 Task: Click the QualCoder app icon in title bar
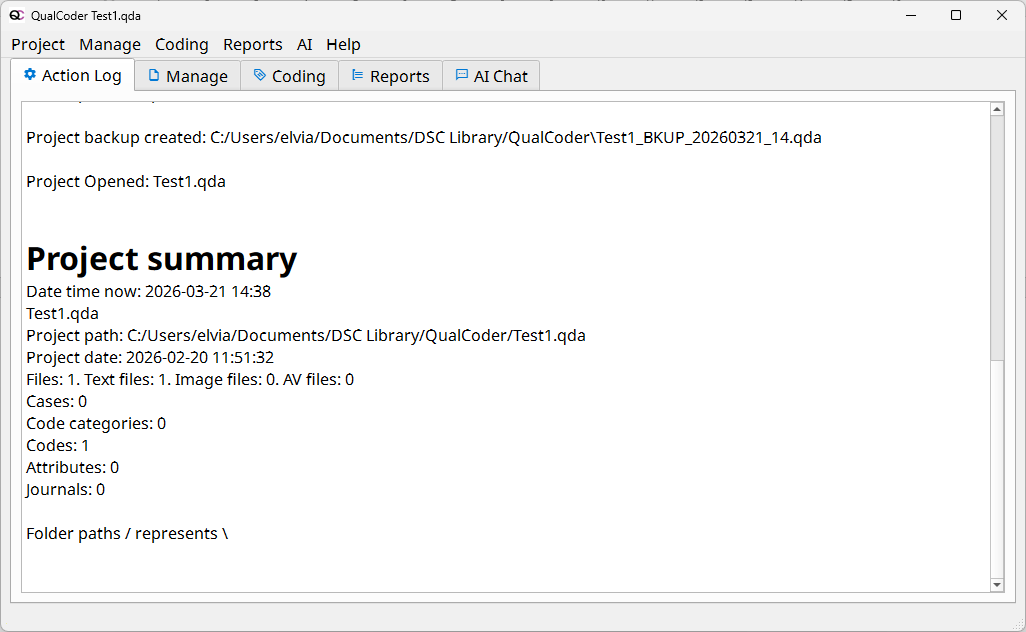(x=16, y=15)
